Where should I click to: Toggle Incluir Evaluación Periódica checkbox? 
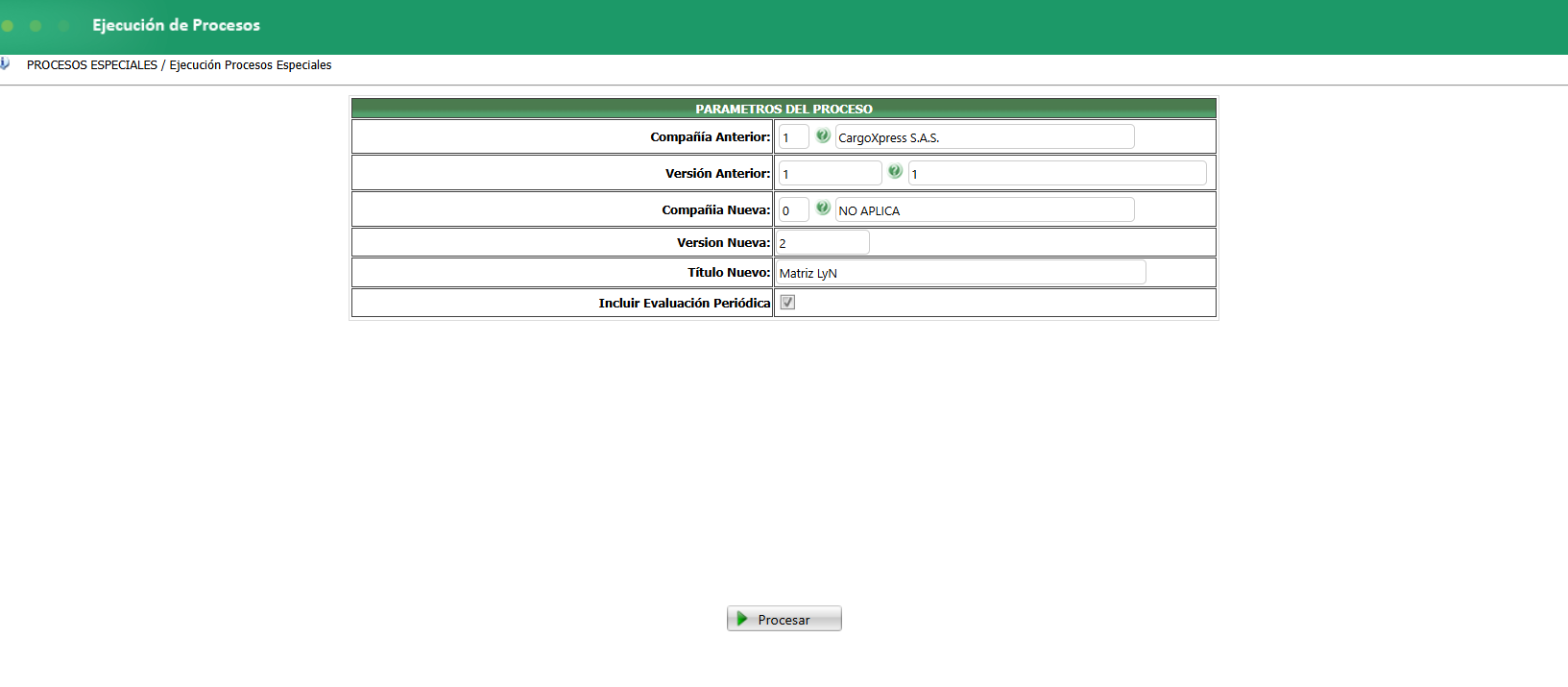pyautogui.click(x=787, y=303)
